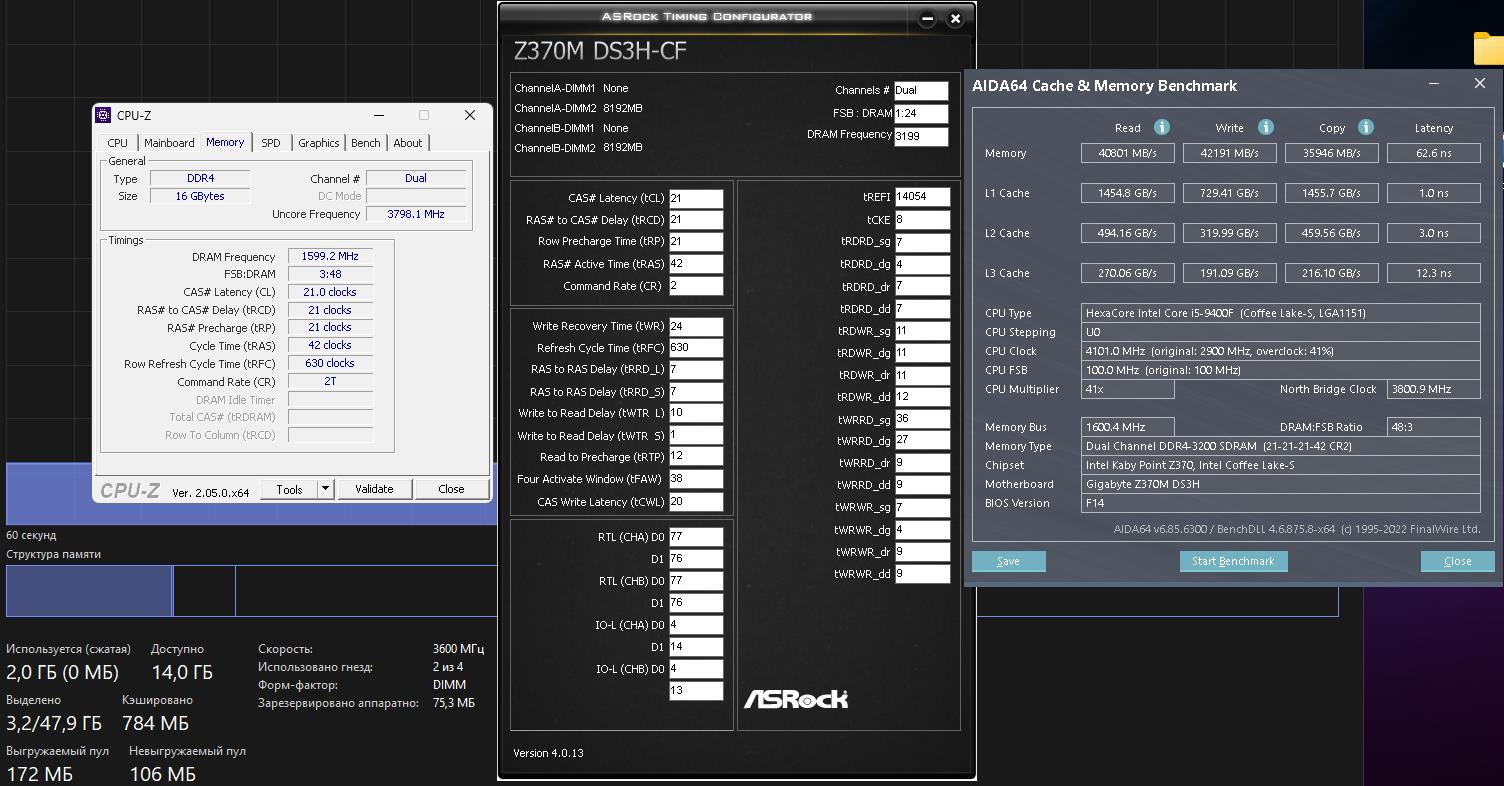This screenshot has height=786, width=1504.
Task: Click the Write Recovery Time (tWR) field
Action: tap(696, 326)
